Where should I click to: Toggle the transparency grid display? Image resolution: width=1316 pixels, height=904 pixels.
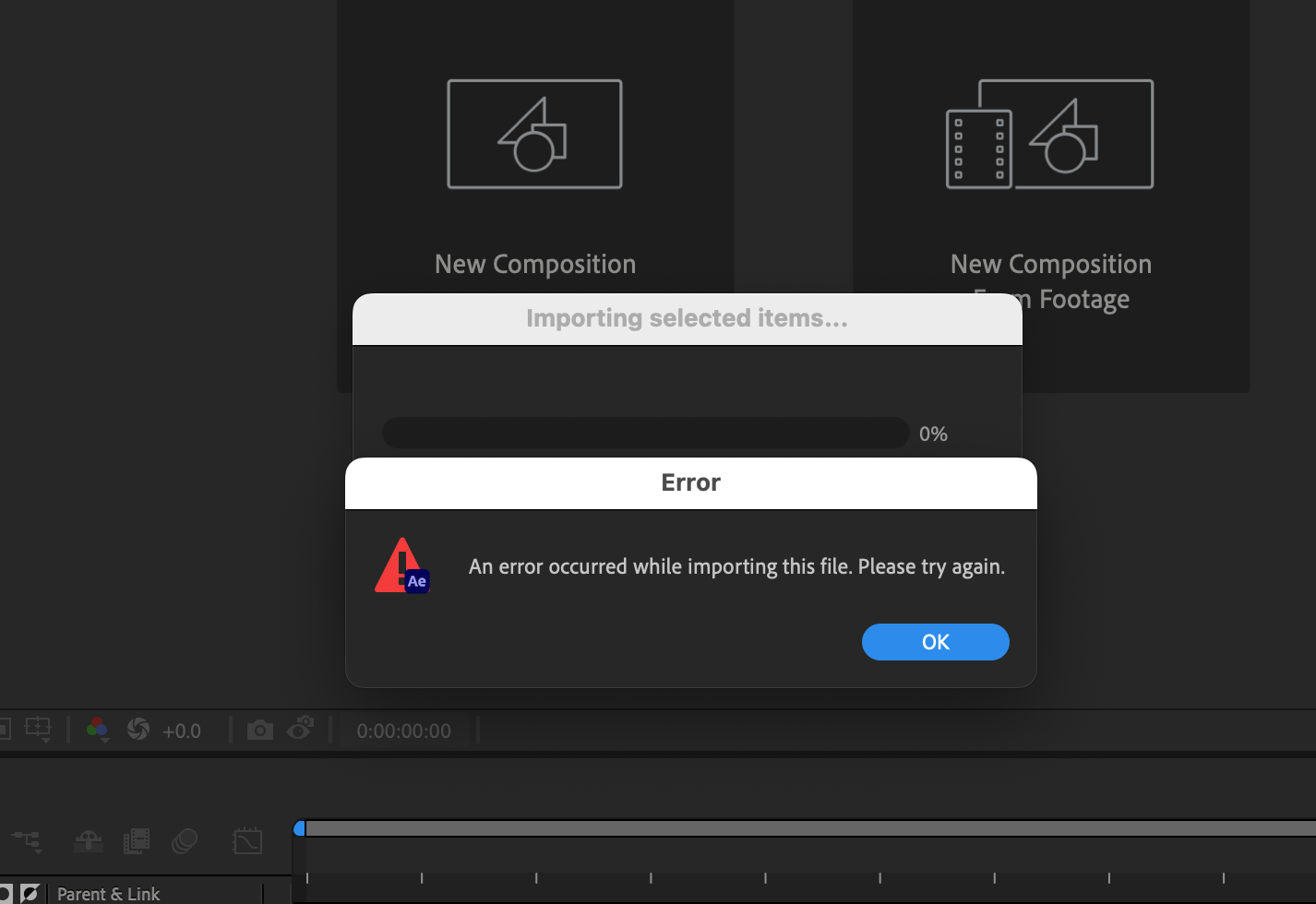click(x=5, y=729)
